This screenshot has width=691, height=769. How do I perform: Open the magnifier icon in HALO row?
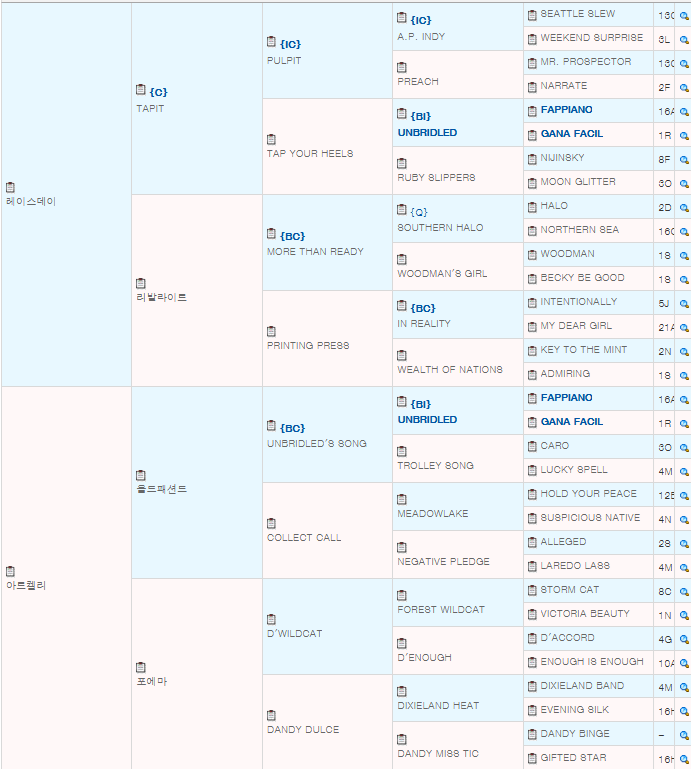click(x=684, y=208)
